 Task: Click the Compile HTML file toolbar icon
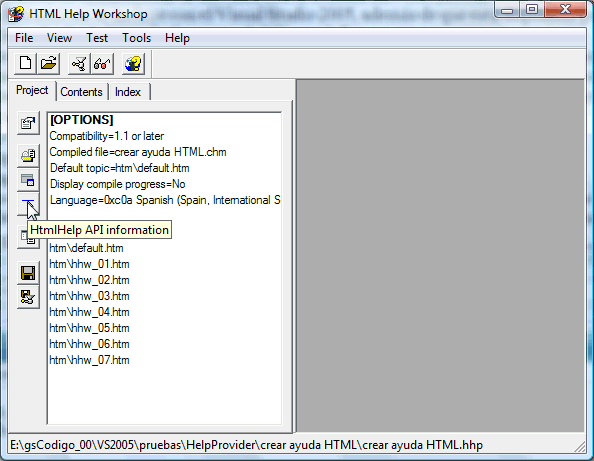(x=79, y=63)
